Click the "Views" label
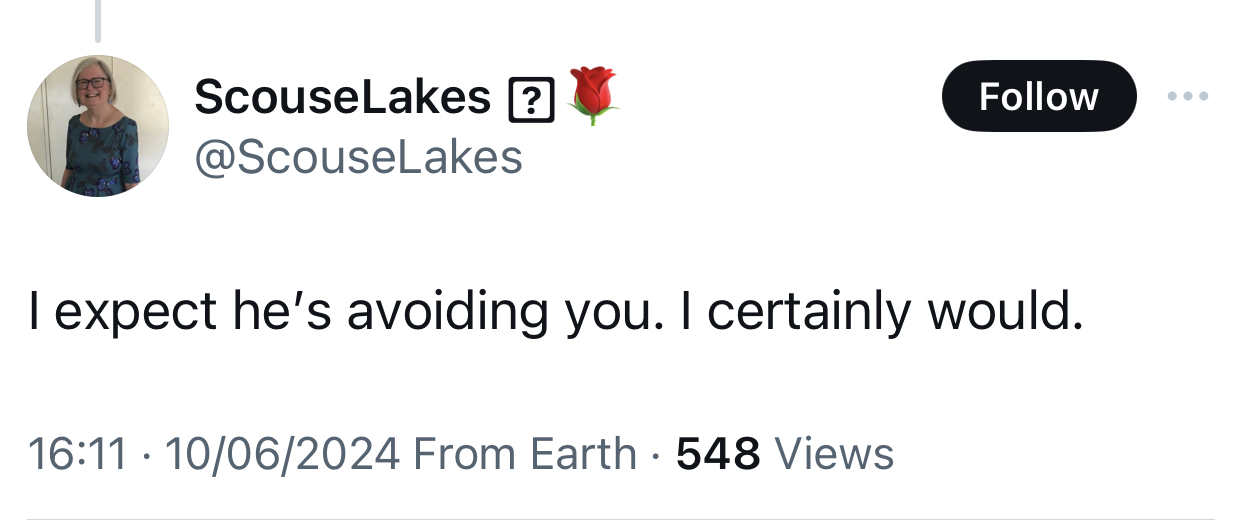 tap(834, 453)
